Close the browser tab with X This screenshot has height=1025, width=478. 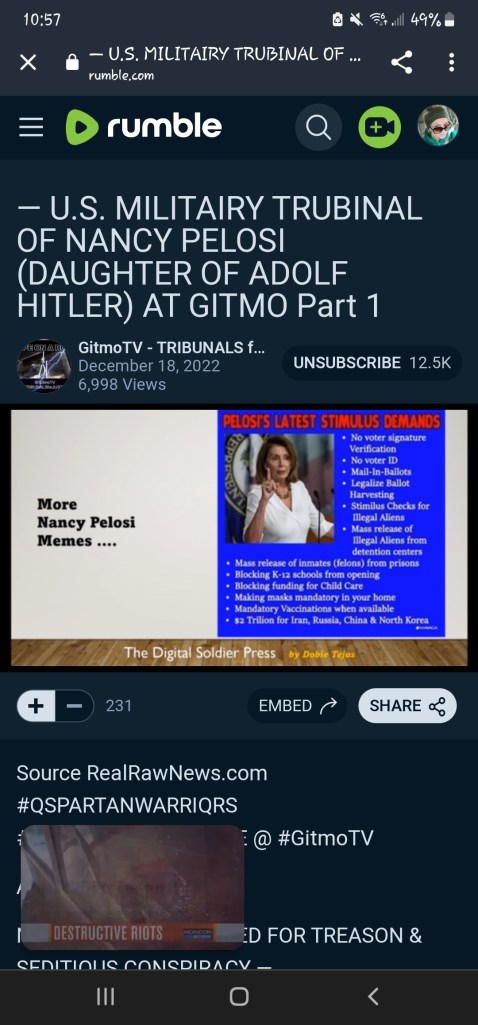[28, 62]
